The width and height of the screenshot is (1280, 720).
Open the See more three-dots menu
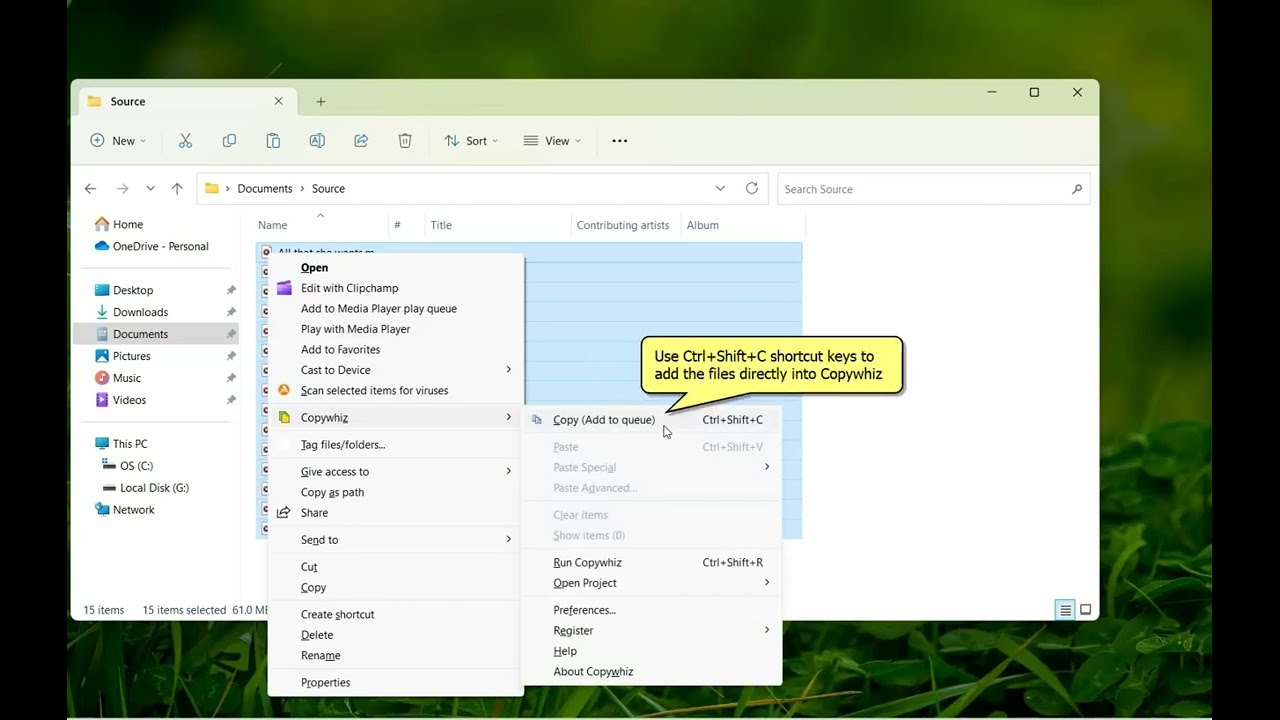point(620,141)
